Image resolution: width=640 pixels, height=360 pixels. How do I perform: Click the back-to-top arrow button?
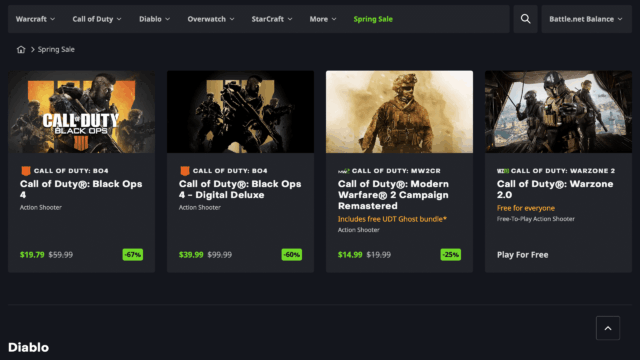click(608, 328)
